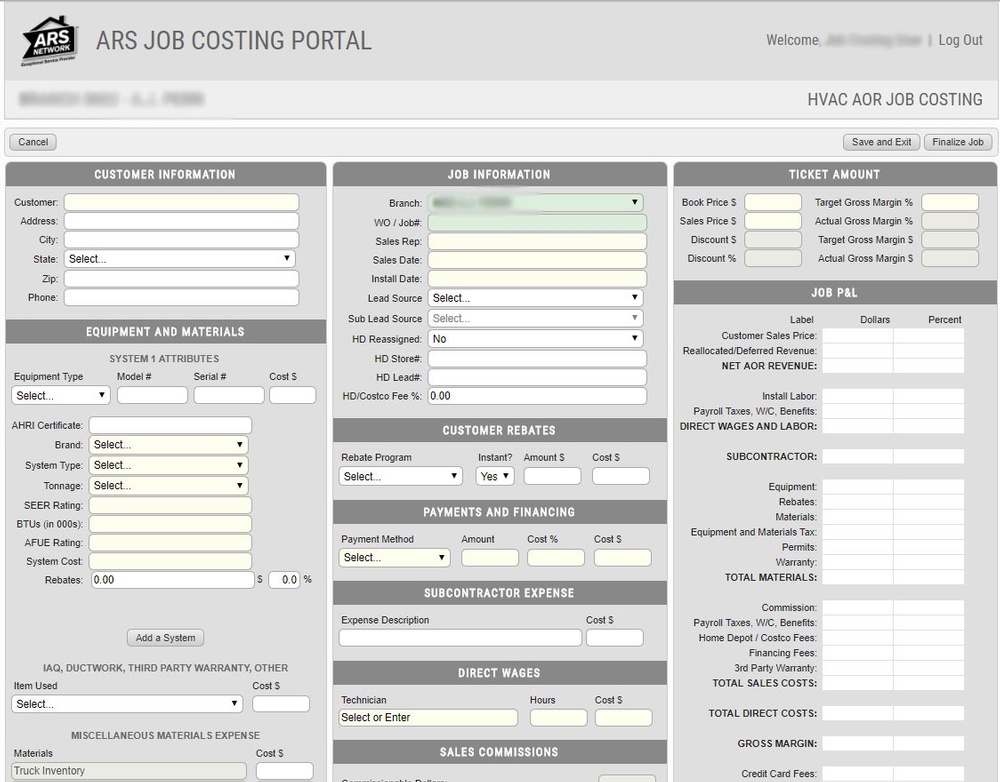Image resolution: width=1000 pixels, height=782 pixels.
Task: Expand the System Type dropdown
Action: (x=168, y=465)
